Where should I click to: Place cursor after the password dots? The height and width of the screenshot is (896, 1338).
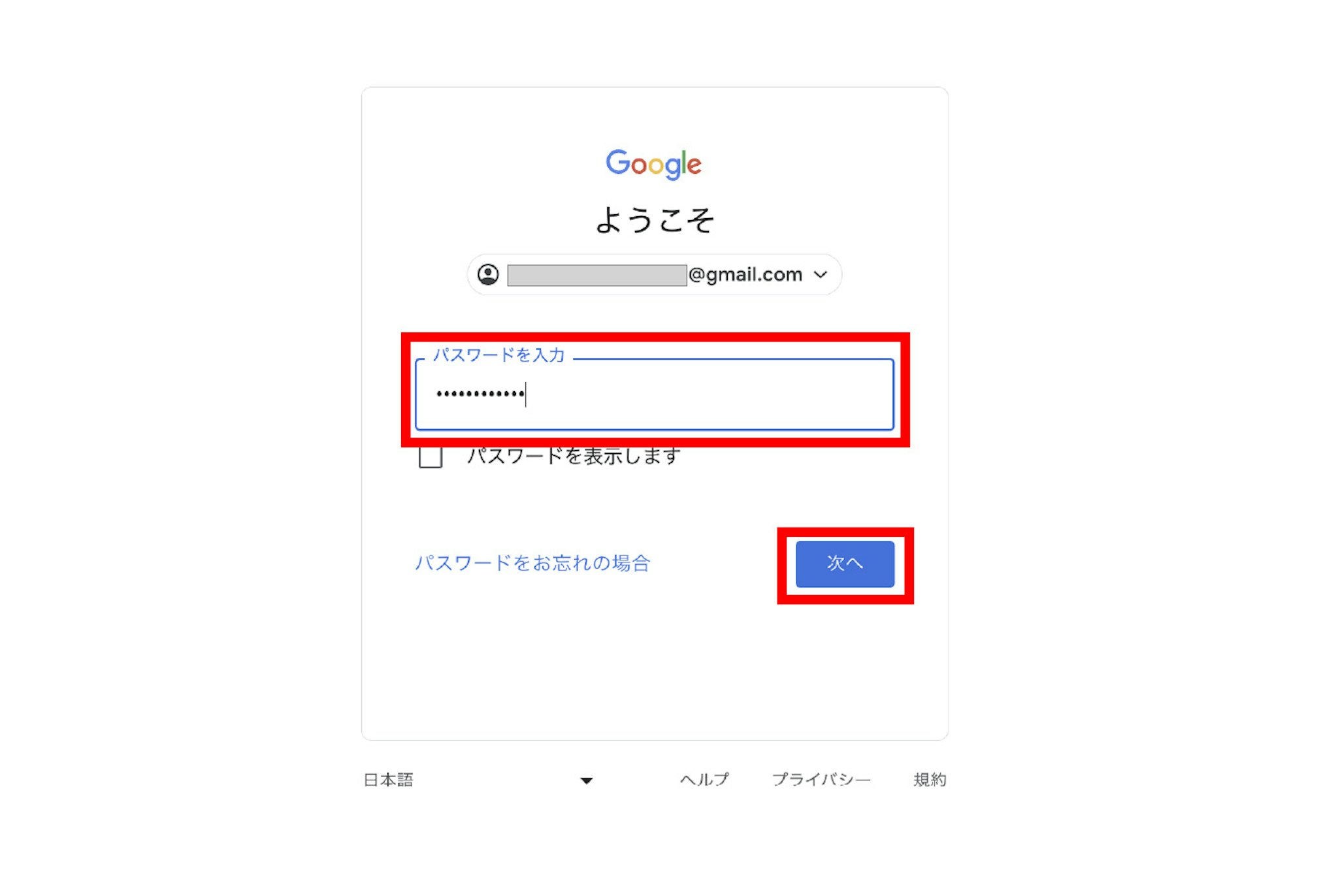coord(527,394)
